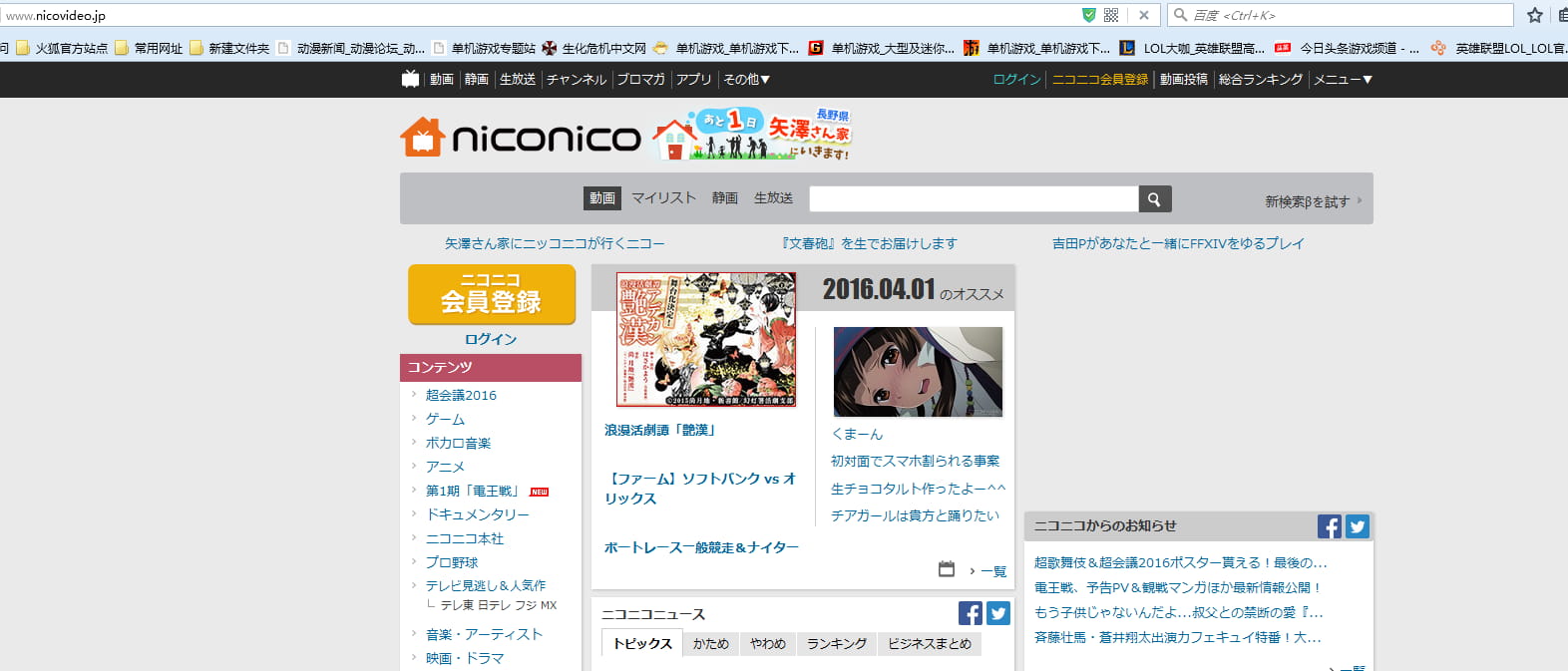Select 静画 search tab
The image size is (1568, 671).
tap(725, 198)
